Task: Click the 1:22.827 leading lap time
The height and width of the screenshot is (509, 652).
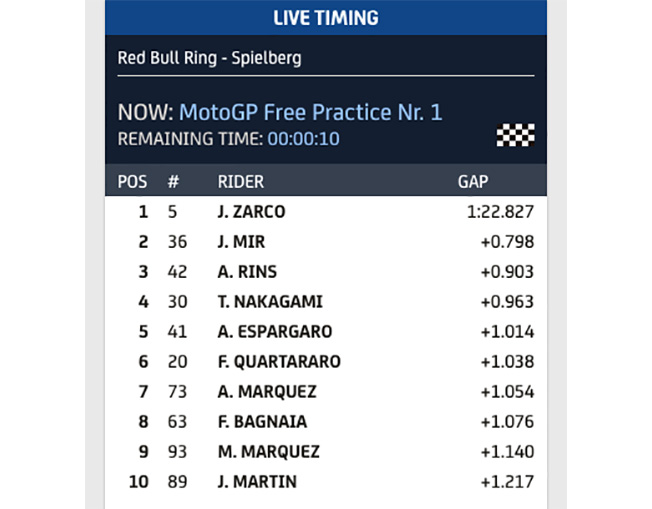Action: click(500, 212)
